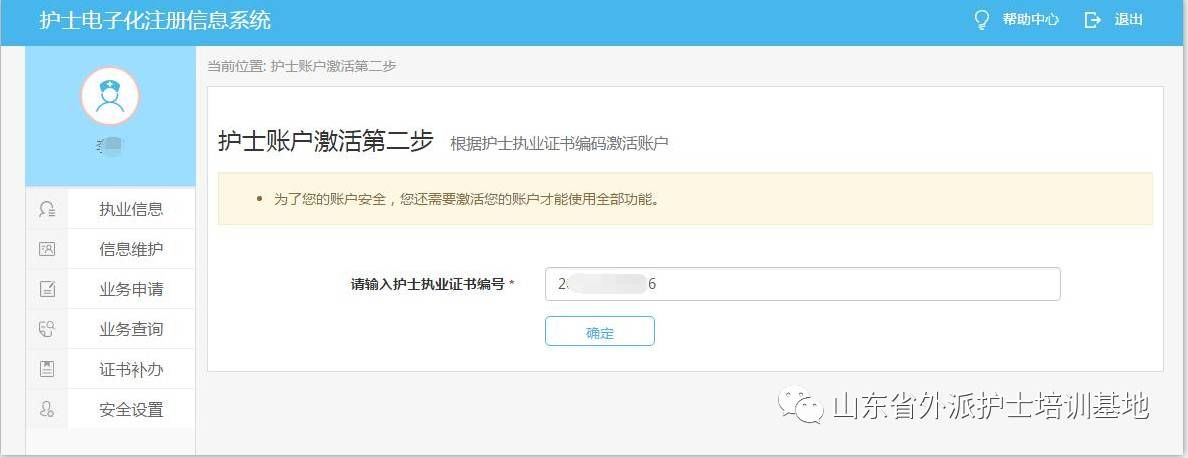Open the 执业信息 sidebar menu
This screenshot has width=1188, height=458.
point(131,209)
